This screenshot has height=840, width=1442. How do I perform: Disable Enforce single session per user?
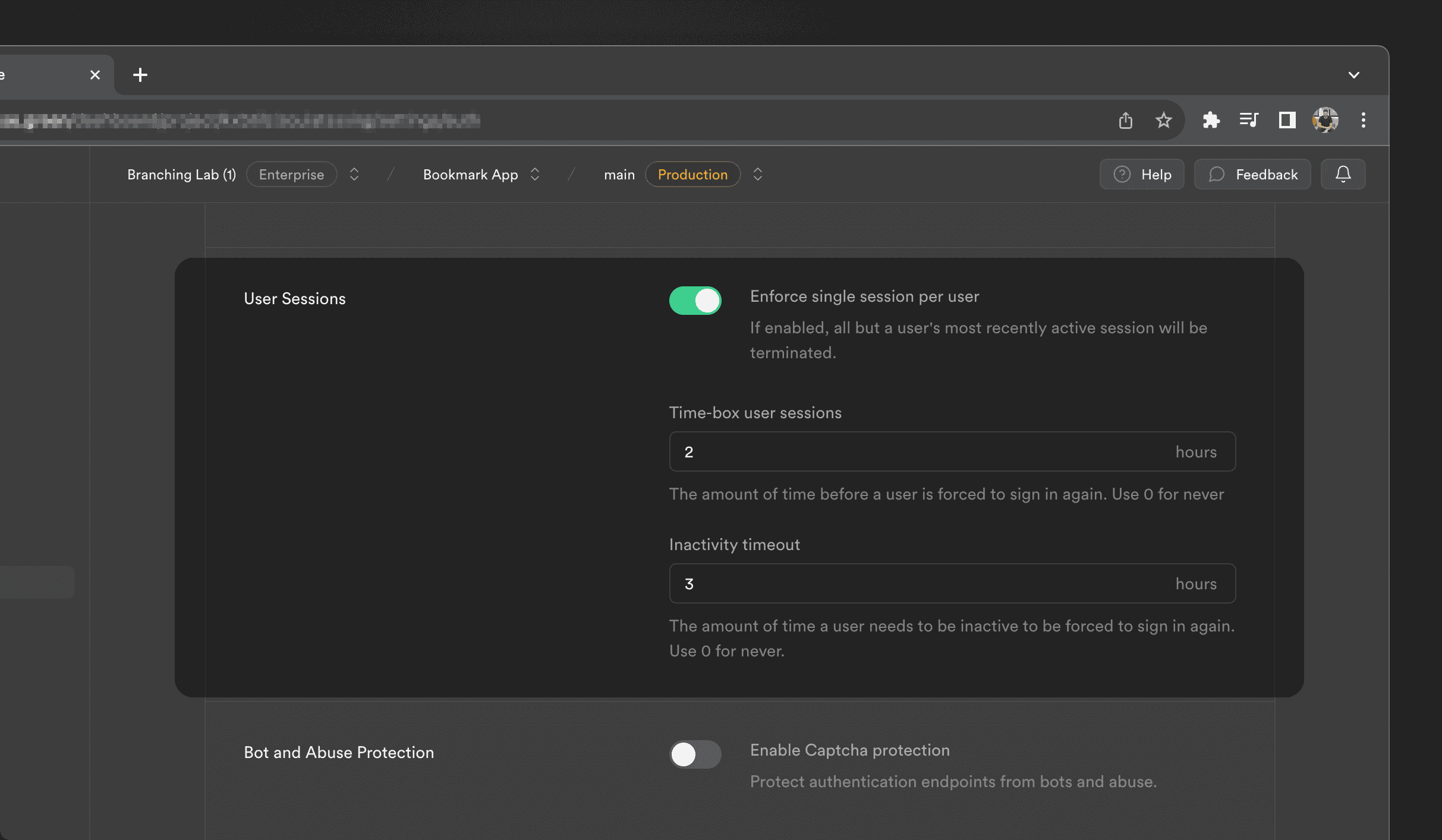coord(695,301)
